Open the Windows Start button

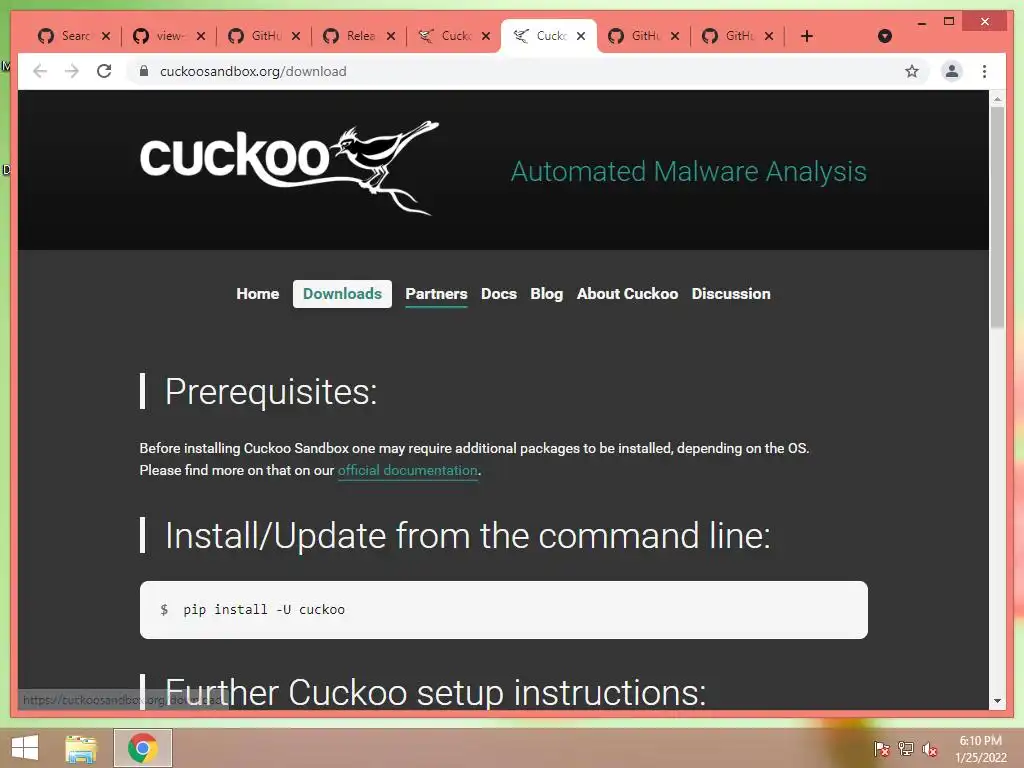[x=25, y=748]
